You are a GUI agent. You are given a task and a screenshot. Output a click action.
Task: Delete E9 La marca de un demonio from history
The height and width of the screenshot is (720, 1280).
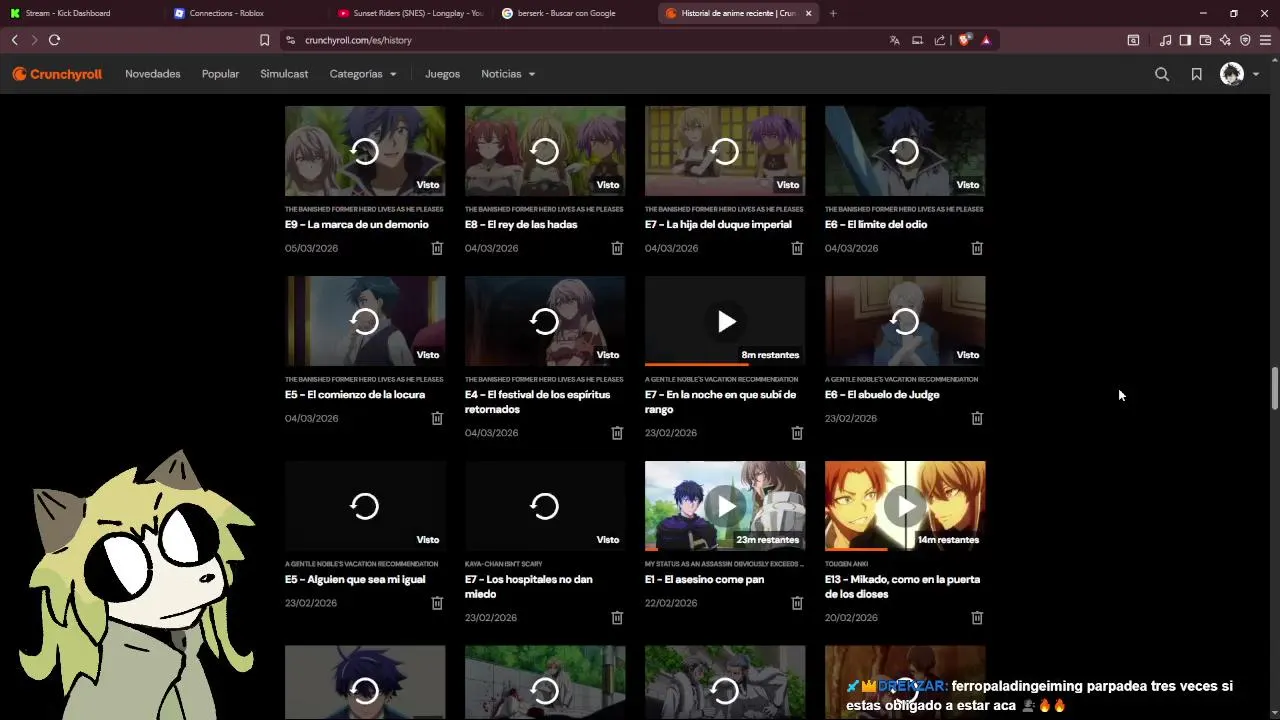437,248
